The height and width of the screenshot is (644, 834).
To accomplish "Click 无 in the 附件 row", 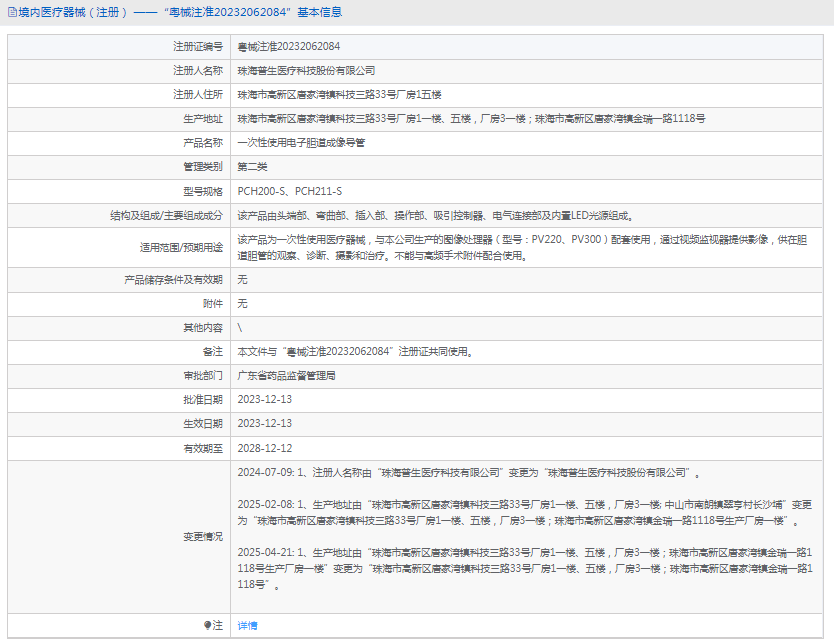I will click(x=243, y=304).
